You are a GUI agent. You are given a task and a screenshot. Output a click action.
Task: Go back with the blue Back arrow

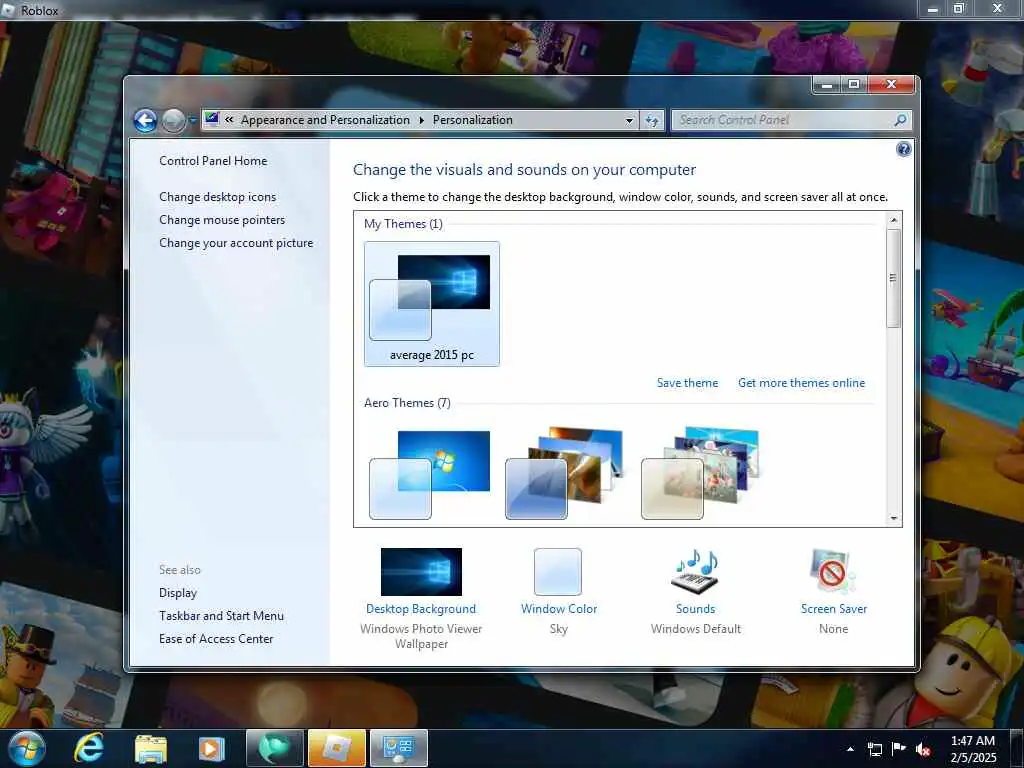(145, 121)
